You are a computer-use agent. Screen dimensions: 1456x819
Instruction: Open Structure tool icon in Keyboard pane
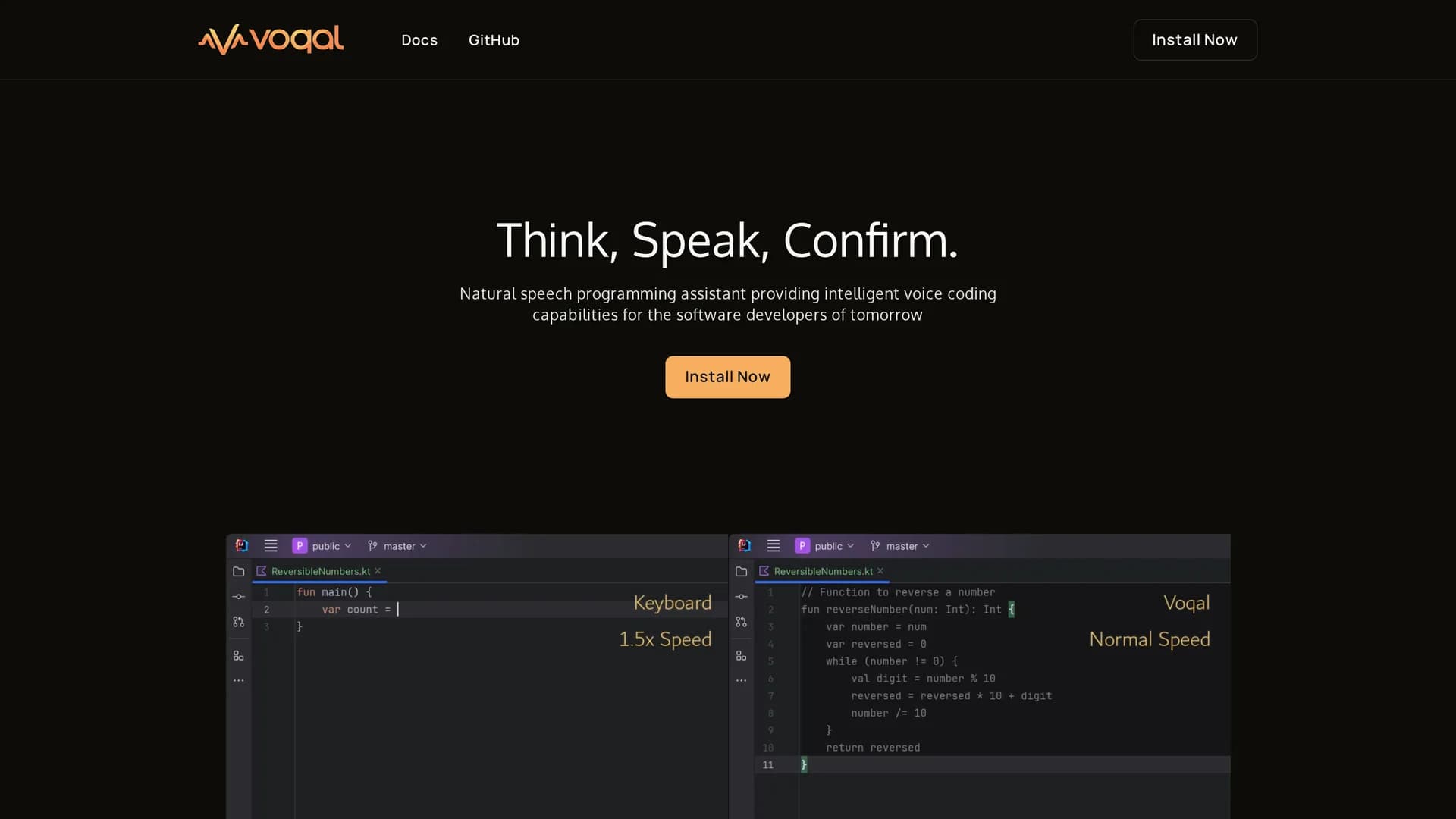click(x=239, y=656)
